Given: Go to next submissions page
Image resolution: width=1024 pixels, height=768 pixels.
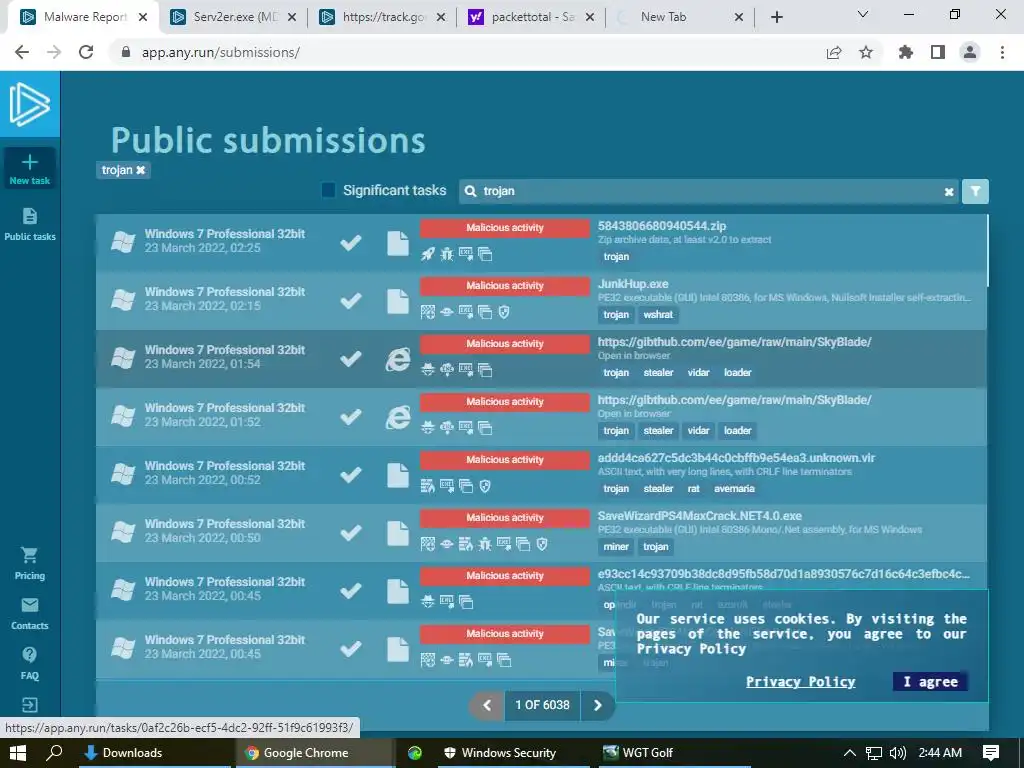Looking at the screenshot, I should coord(597,705).
